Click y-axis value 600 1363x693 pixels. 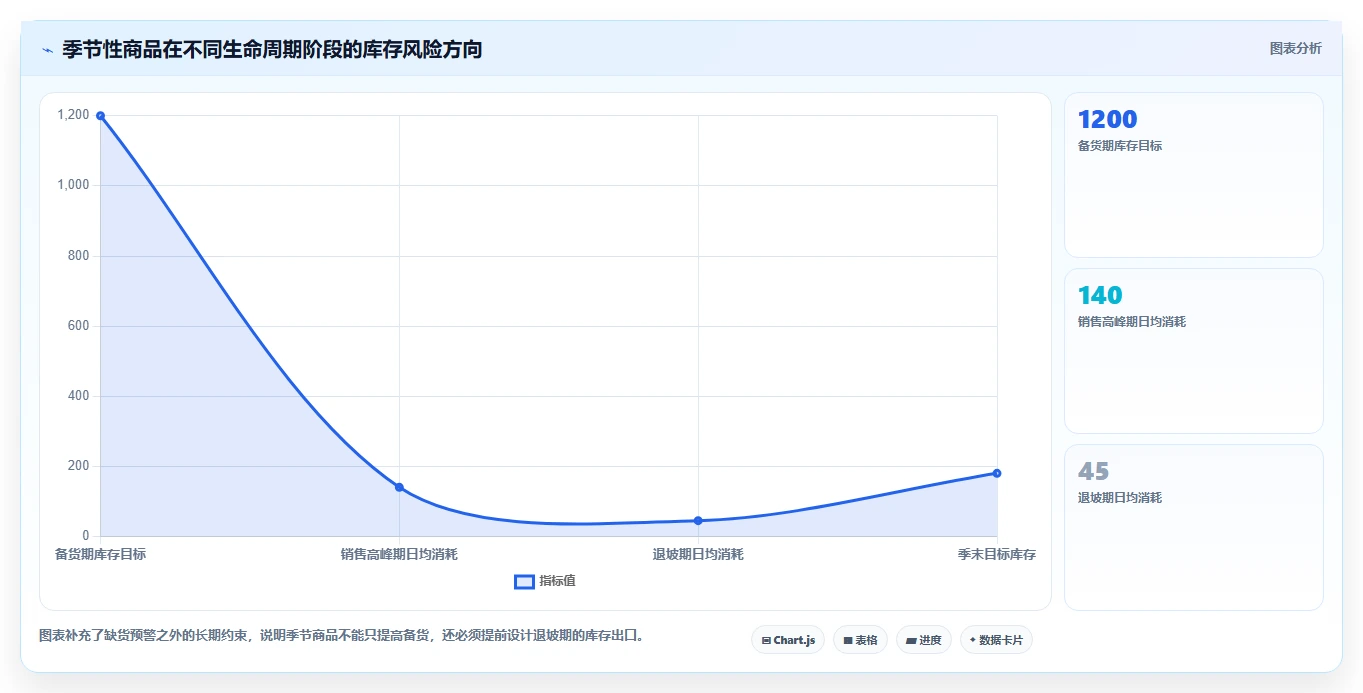point(79,326)
